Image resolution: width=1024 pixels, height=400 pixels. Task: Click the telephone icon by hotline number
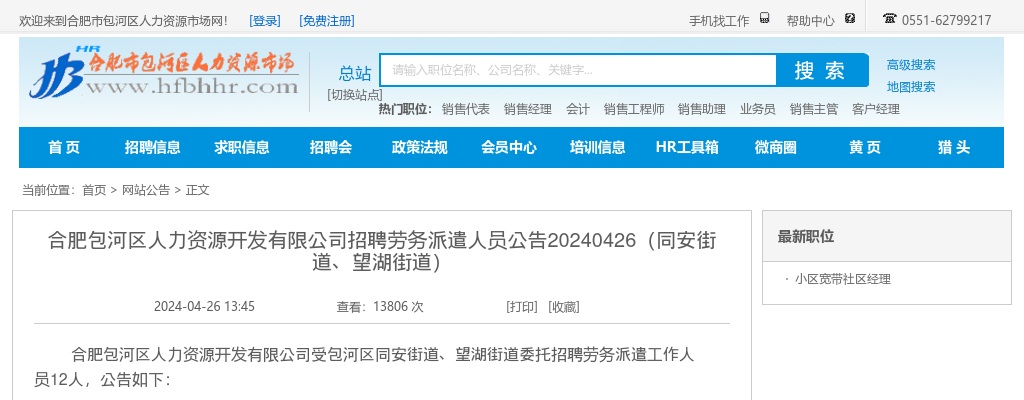889,19
